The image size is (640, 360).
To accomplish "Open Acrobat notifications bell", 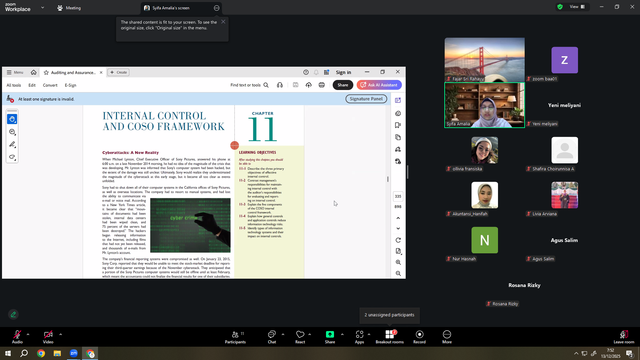I will 316,72.
